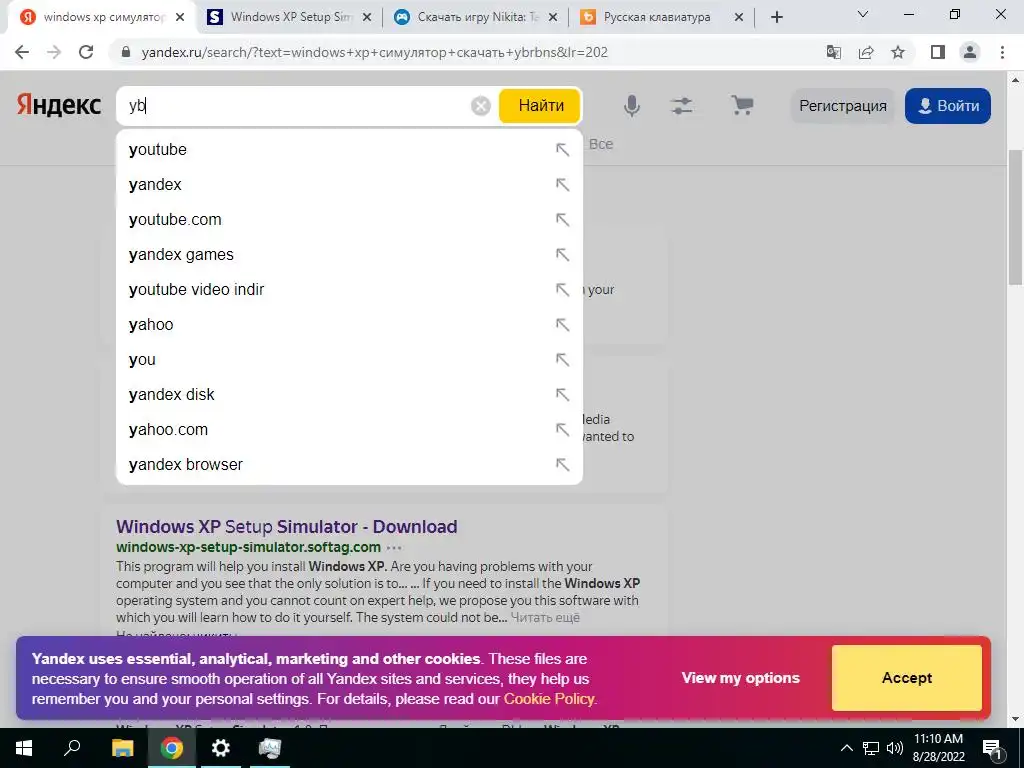Select the youtube suggestion
1024x768 pixels.
coord(349,150)
